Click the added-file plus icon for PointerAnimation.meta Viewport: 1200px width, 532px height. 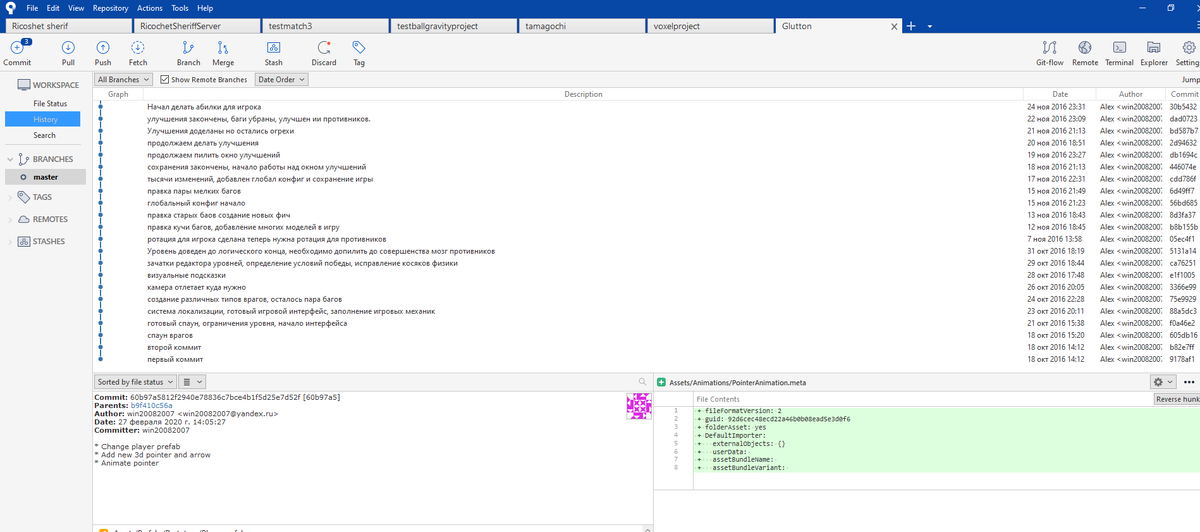coord(662,383)
